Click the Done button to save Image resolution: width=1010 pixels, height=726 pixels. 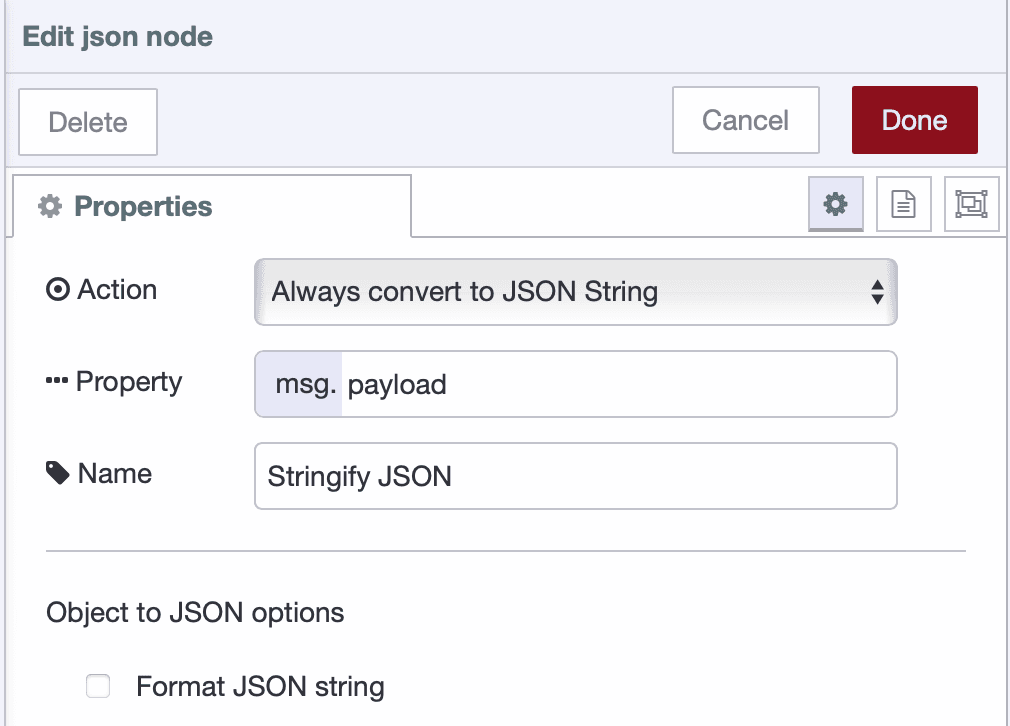coord(914,120)
